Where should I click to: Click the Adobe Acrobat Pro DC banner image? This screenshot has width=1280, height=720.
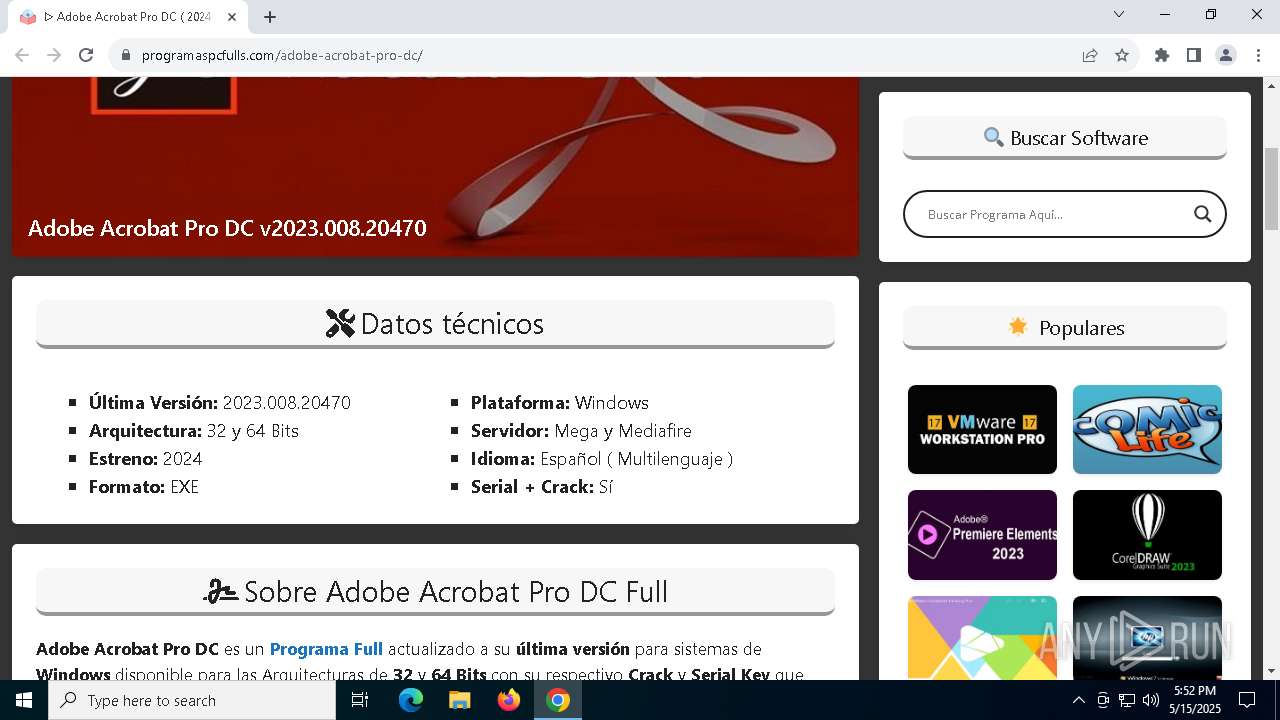click(435, 166)
